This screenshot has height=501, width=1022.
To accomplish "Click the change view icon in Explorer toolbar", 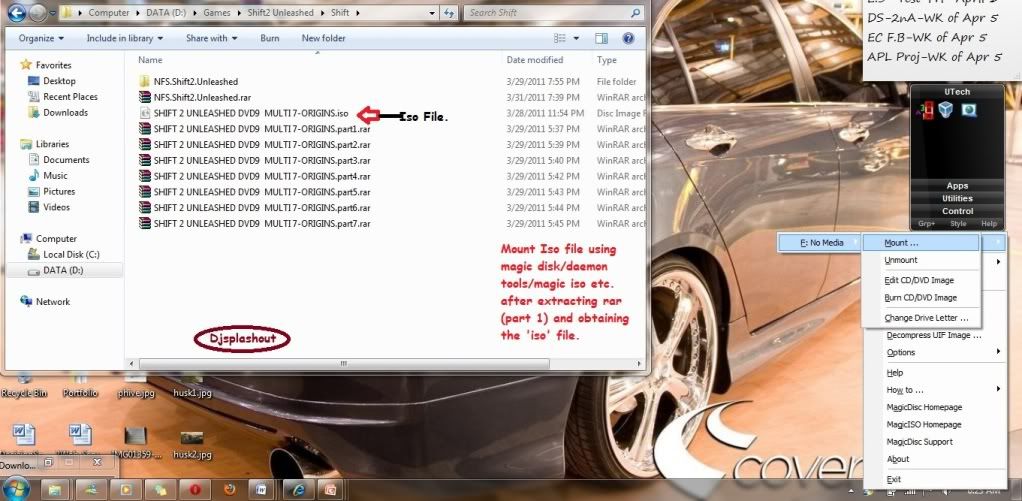I will 559,38.
